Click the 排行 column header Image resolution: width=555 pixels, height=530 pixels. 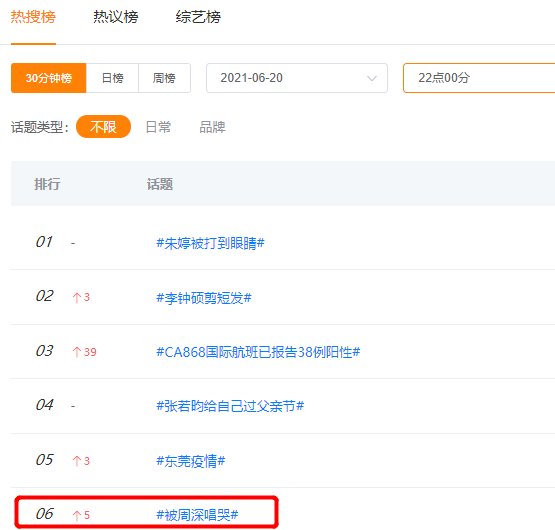[47, 184]
